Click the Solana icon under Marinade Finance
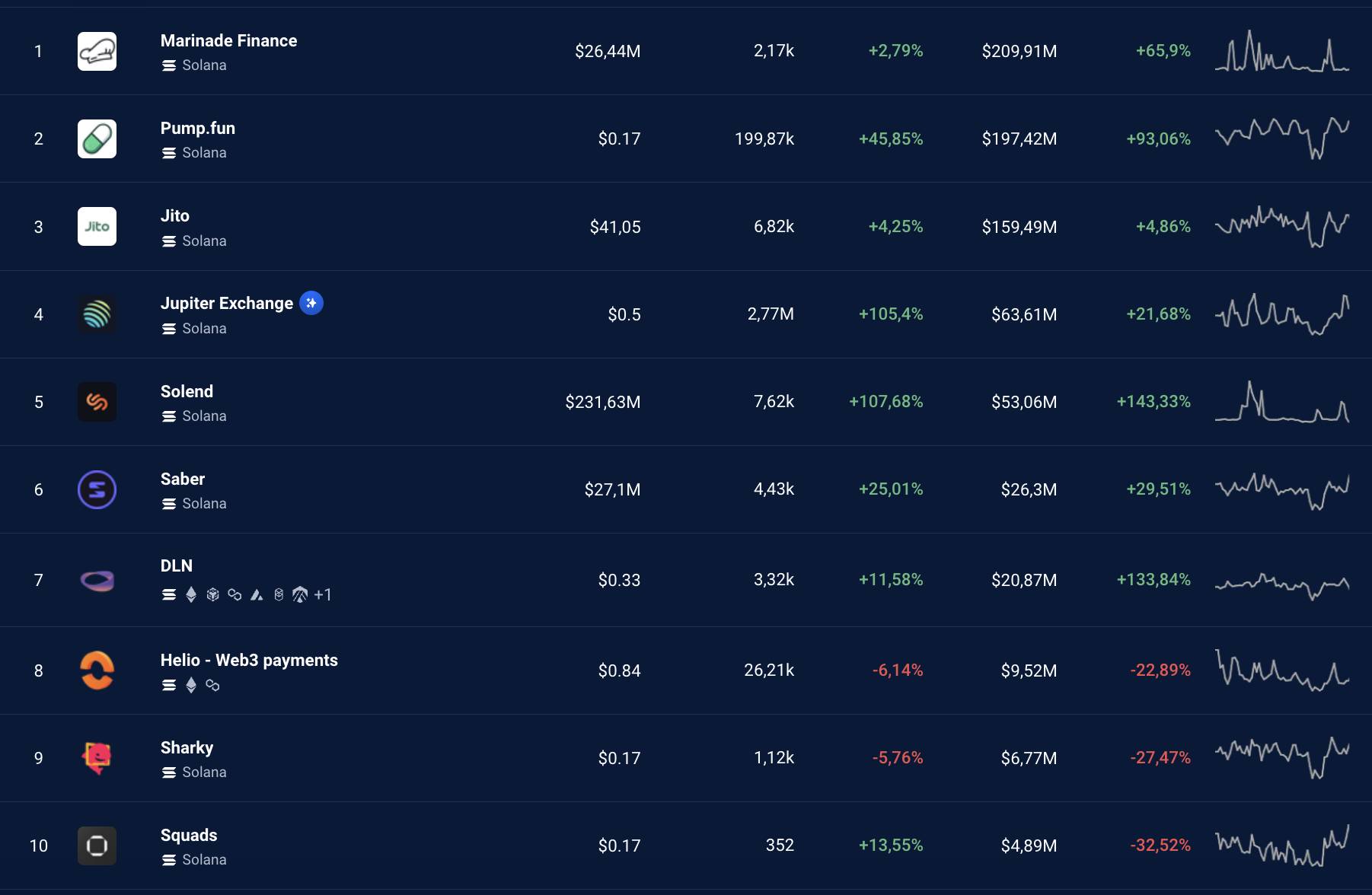1372x895 pixels. coord(169,65)
